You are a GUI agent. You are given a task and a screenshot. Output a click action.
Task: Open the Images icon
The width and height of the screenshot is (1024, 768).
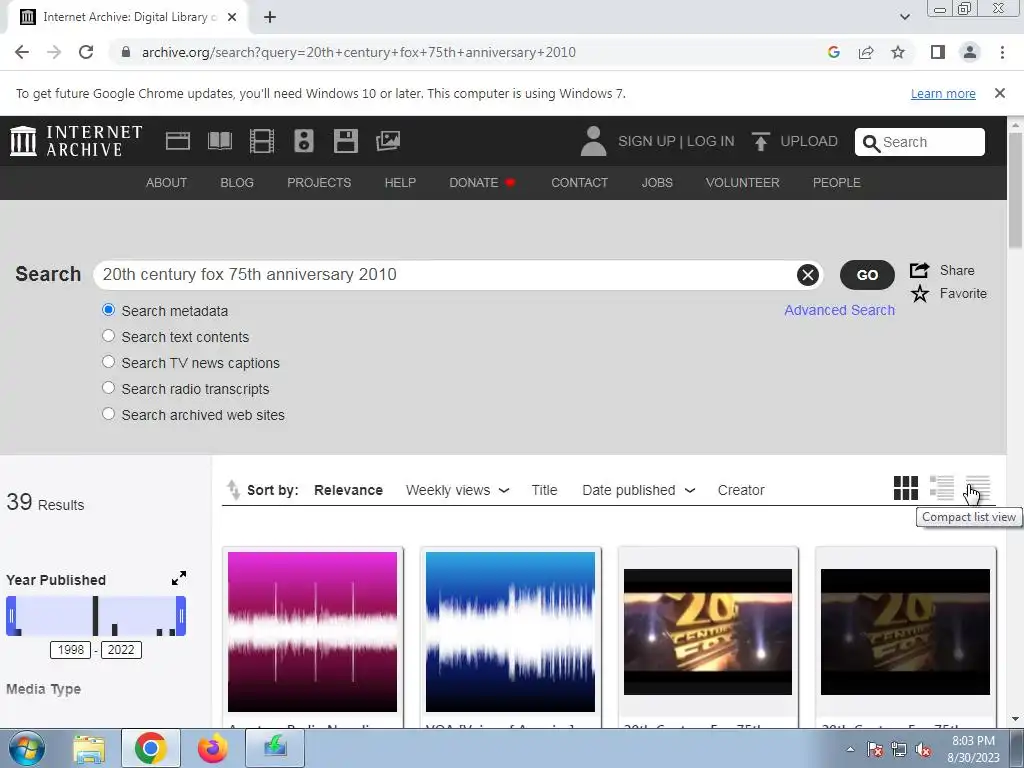(388, 141)
